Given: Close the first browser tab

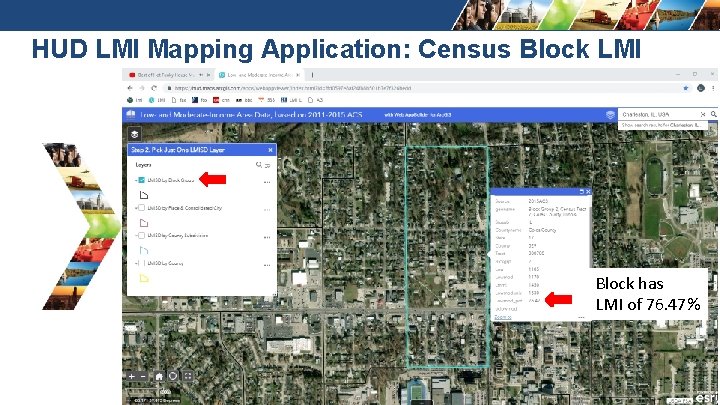Looking at the screenshot, I should pyautogui.click(x=208, y=74).
